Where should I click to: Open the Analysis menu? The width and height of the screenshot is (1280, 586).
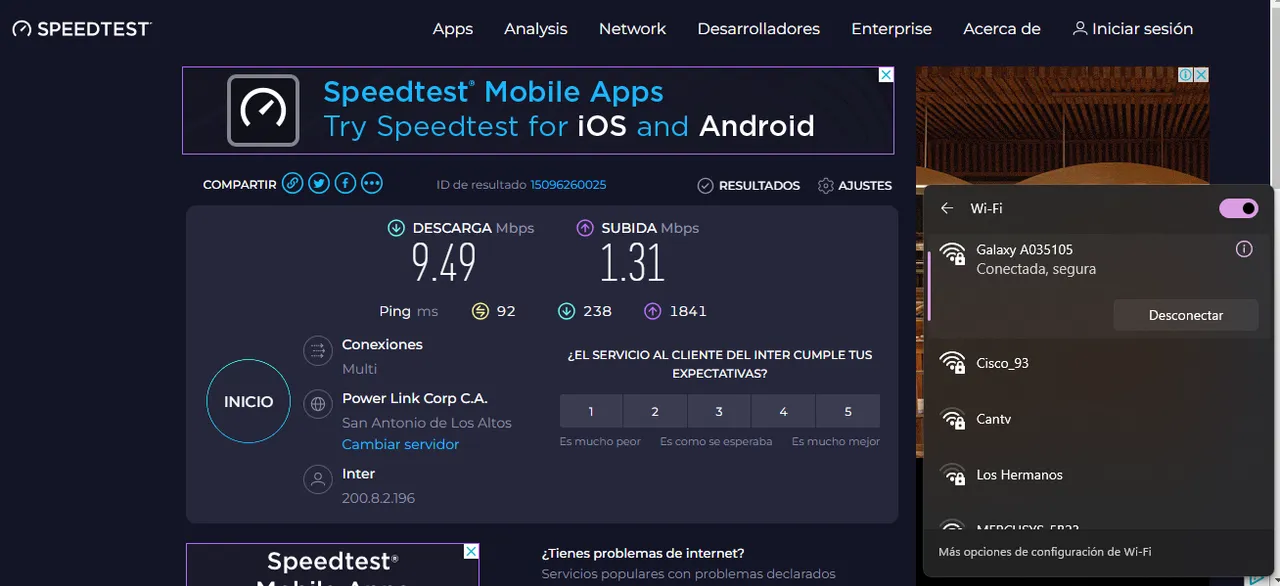[x=536, y=29]
